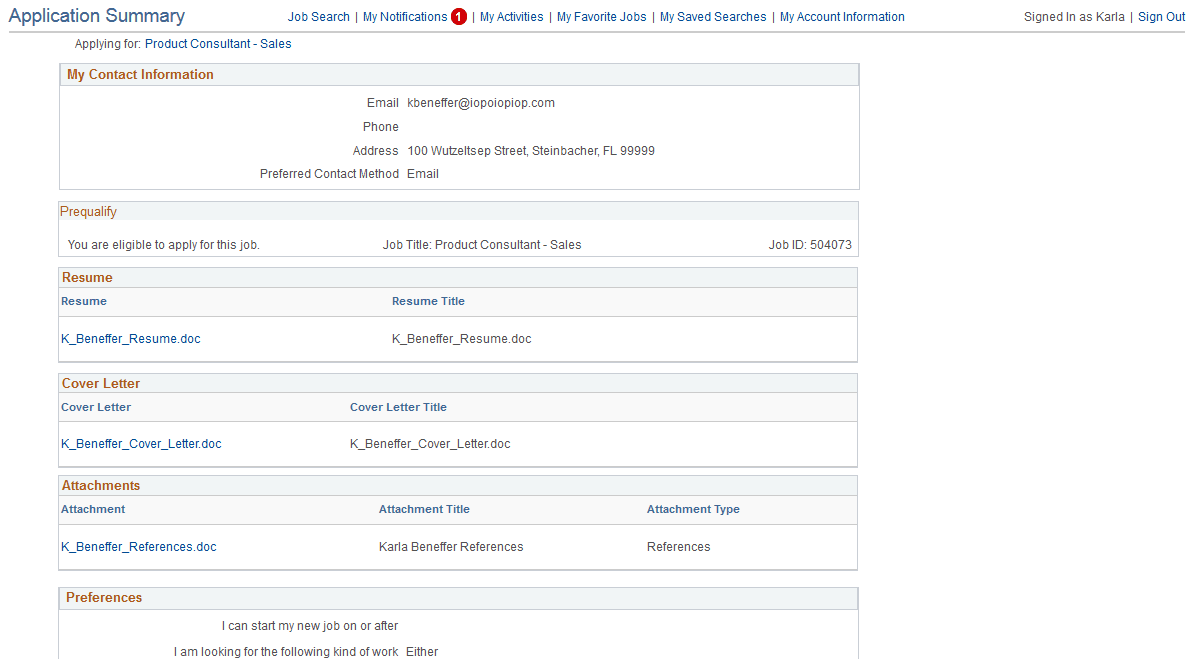1201x659 pixels.
Task: Select the Cover Letter Title header
Action: click(x=398, y=407)
